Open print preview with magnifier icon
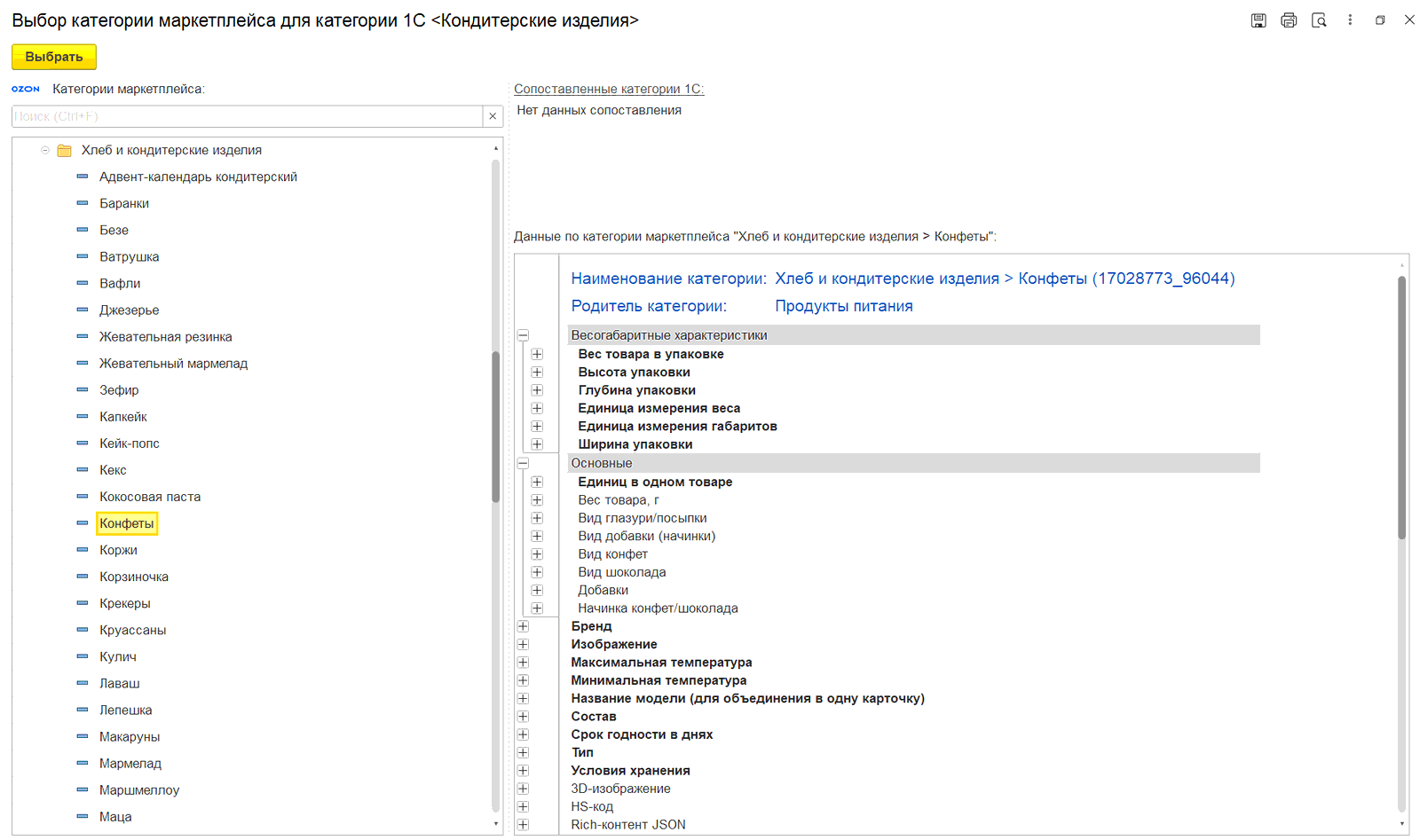This screenshot has width=1420, height=840. tap(1319, 20)
